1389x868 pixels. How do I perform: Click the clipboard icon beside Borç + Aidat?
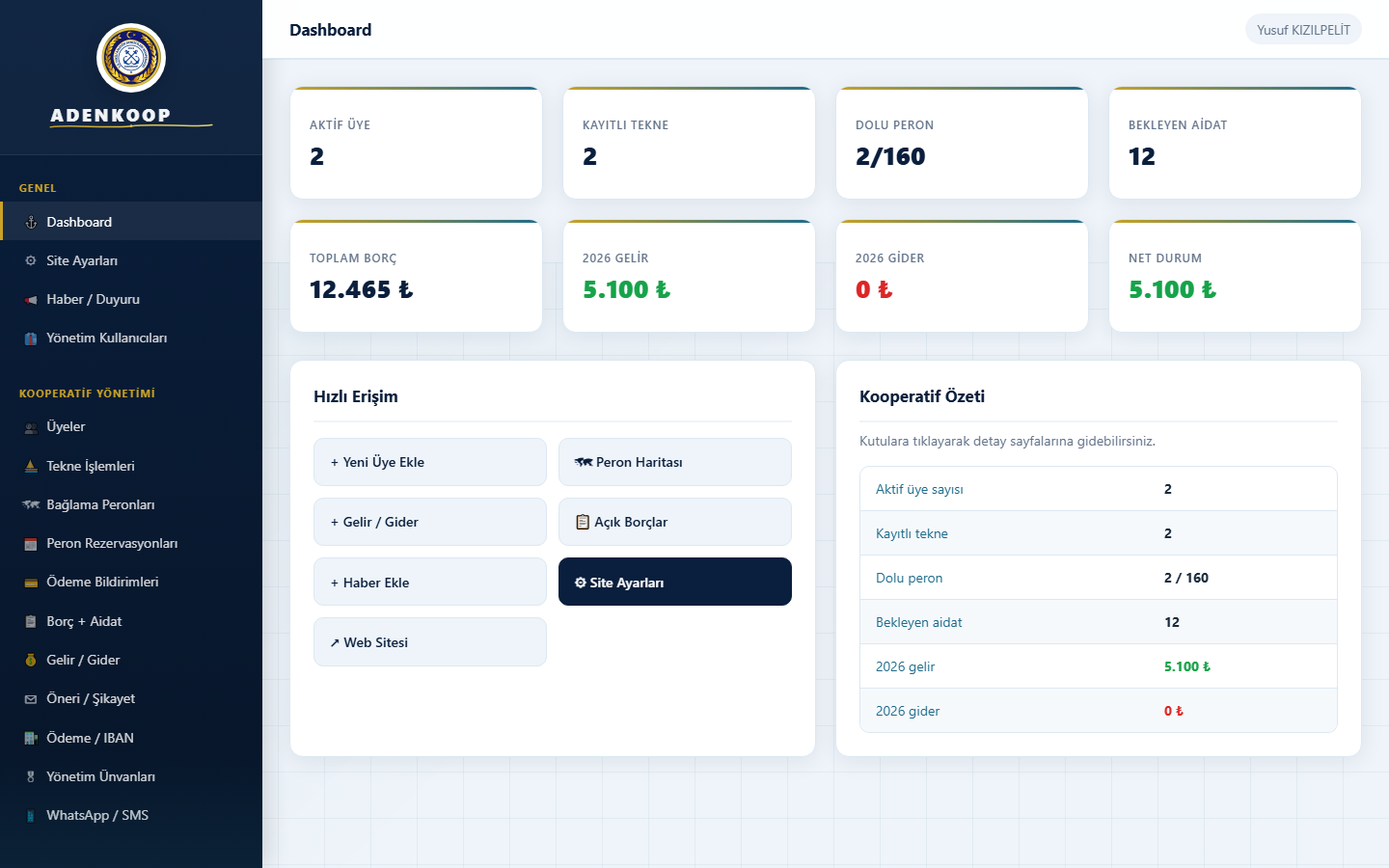pos(31,622)
